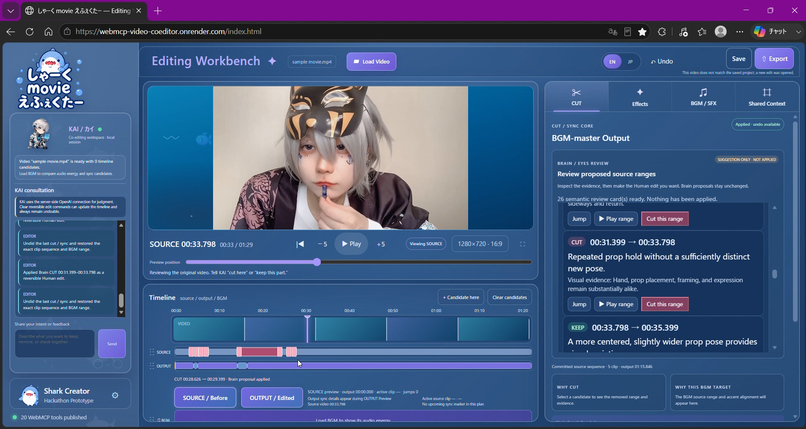The image size is (806, 429).
Task: Click the Viewing SOURCE indicator
Action: pos(426,244)
